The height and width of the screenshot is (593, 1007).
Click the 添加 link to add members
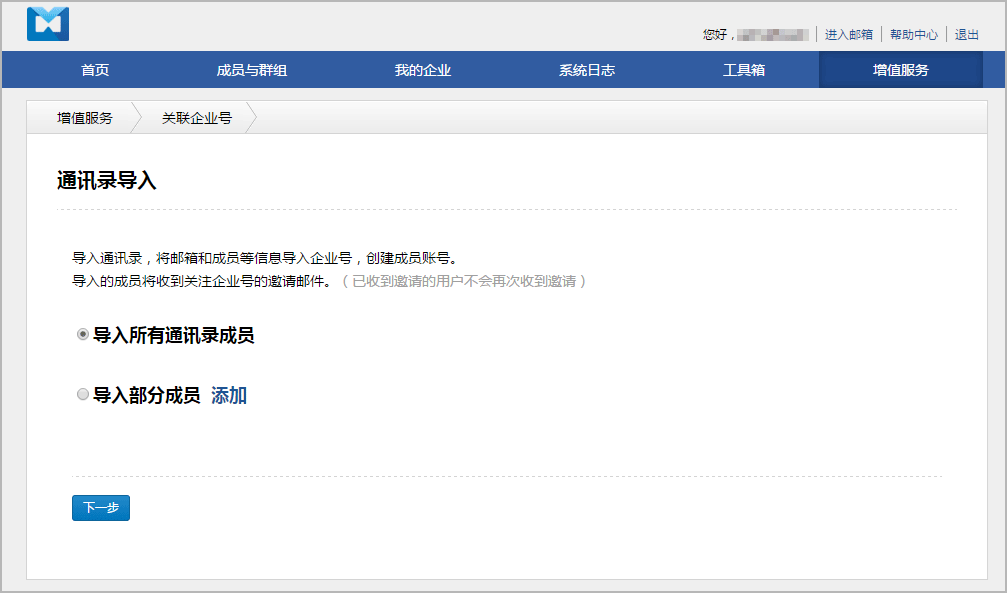point(229,395)
